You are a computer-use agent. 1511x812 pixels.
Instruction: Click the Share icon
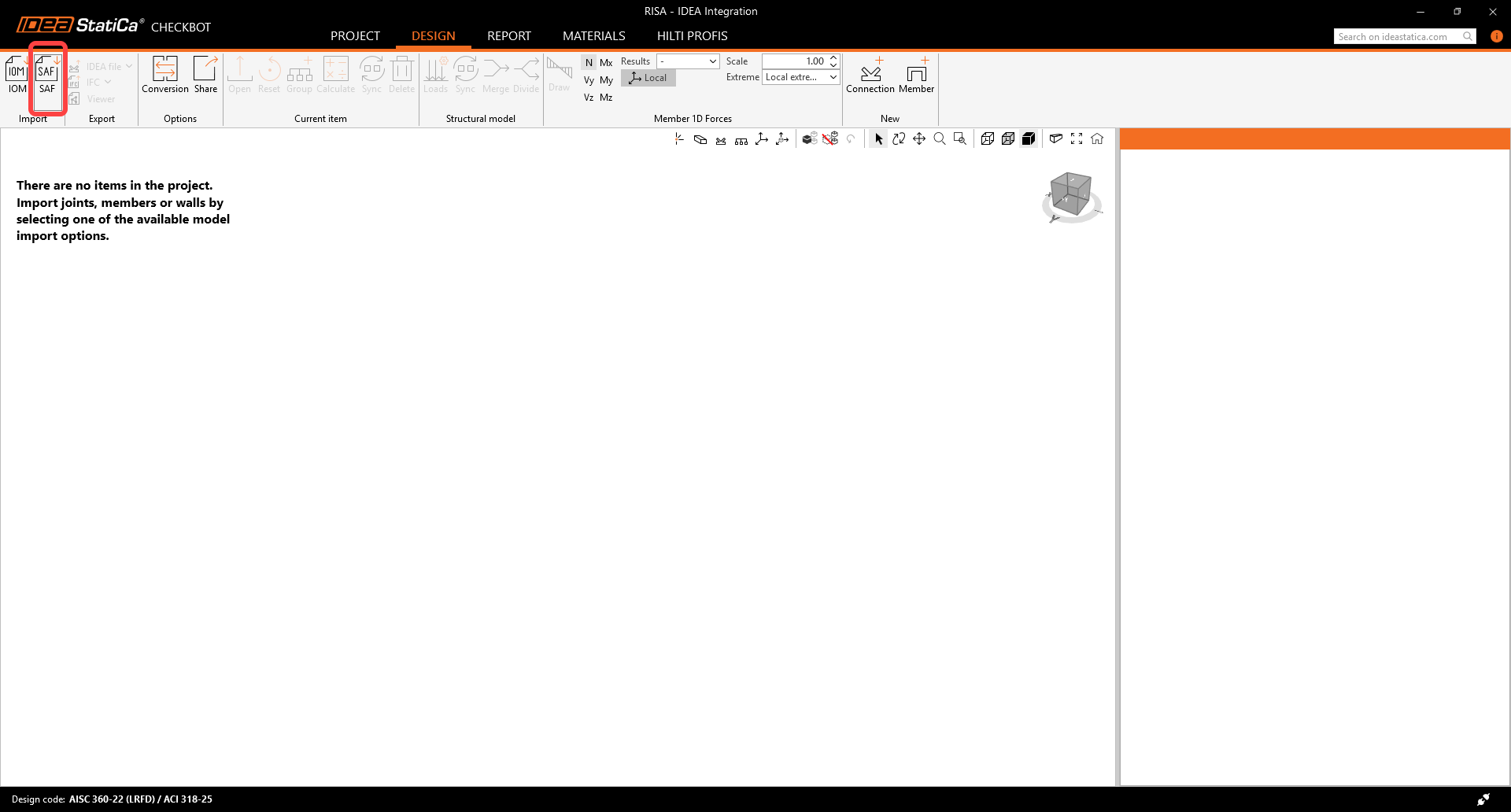pyautogui.click(x=205, y=75)
